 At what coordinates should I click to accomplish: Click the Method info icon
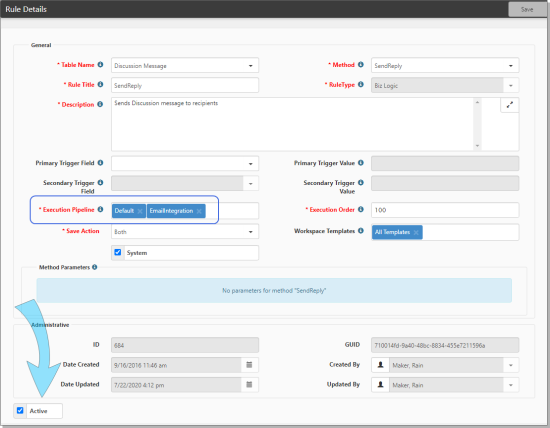click(x=361, y=65)
